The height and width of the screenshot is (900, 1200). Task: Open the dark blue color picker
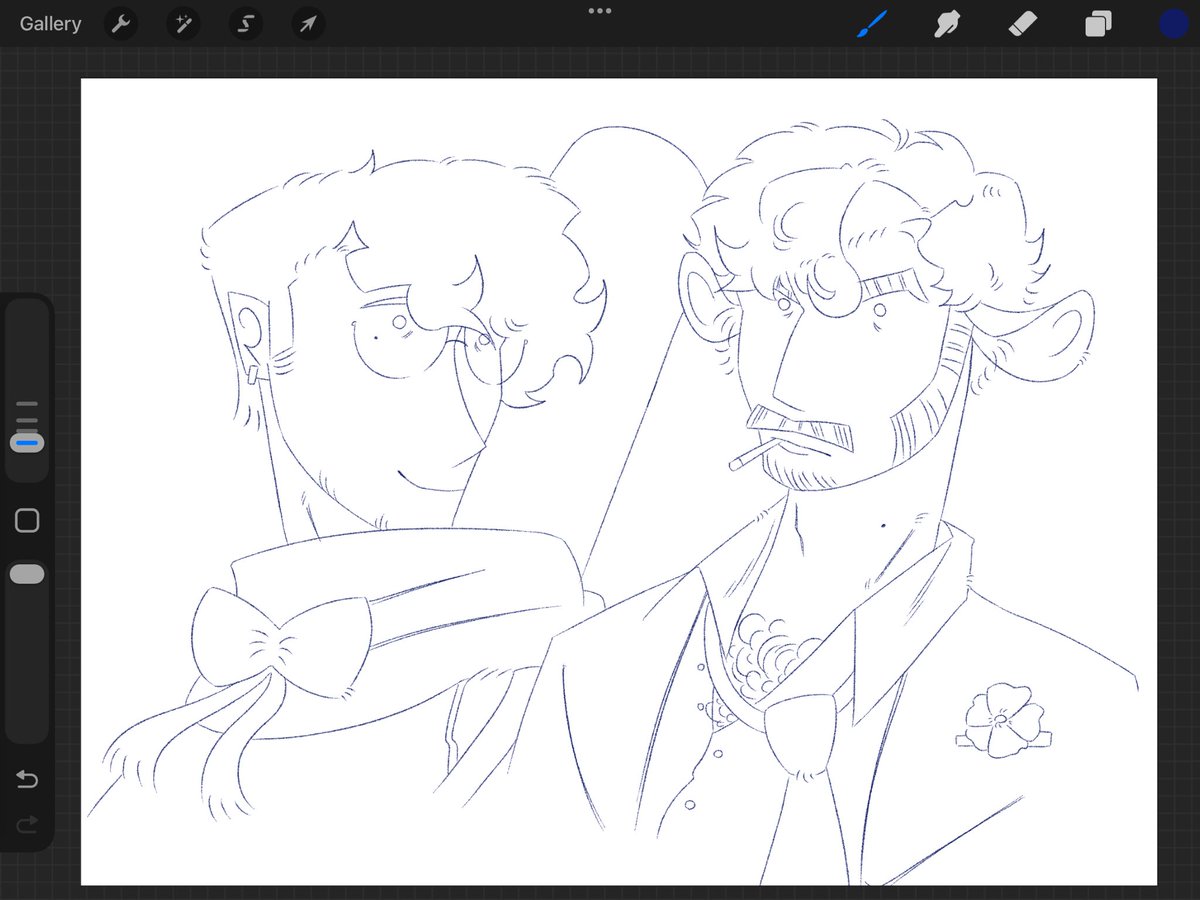pyautogui.click(x=1173, y=24)
